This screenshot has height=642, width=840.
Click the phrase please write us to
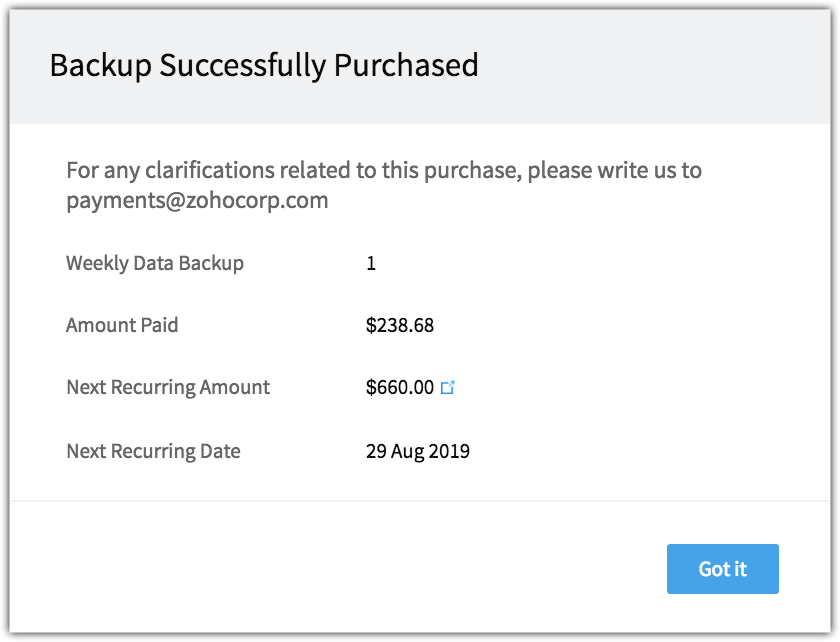point(614,170)
